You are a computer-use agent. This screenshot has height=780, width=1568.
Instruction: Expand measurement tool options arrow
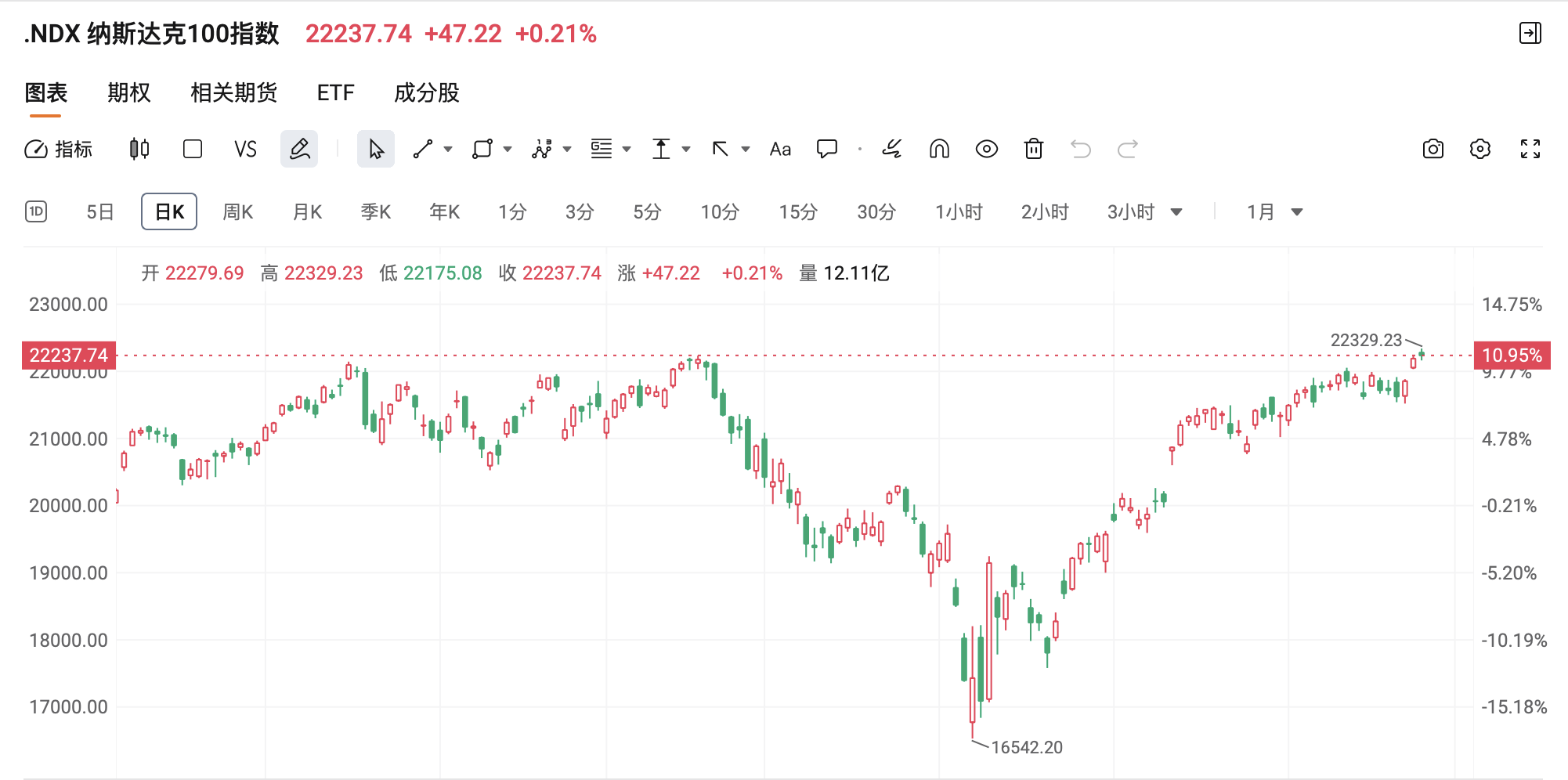pyautogui.click(x=686, y=149)
